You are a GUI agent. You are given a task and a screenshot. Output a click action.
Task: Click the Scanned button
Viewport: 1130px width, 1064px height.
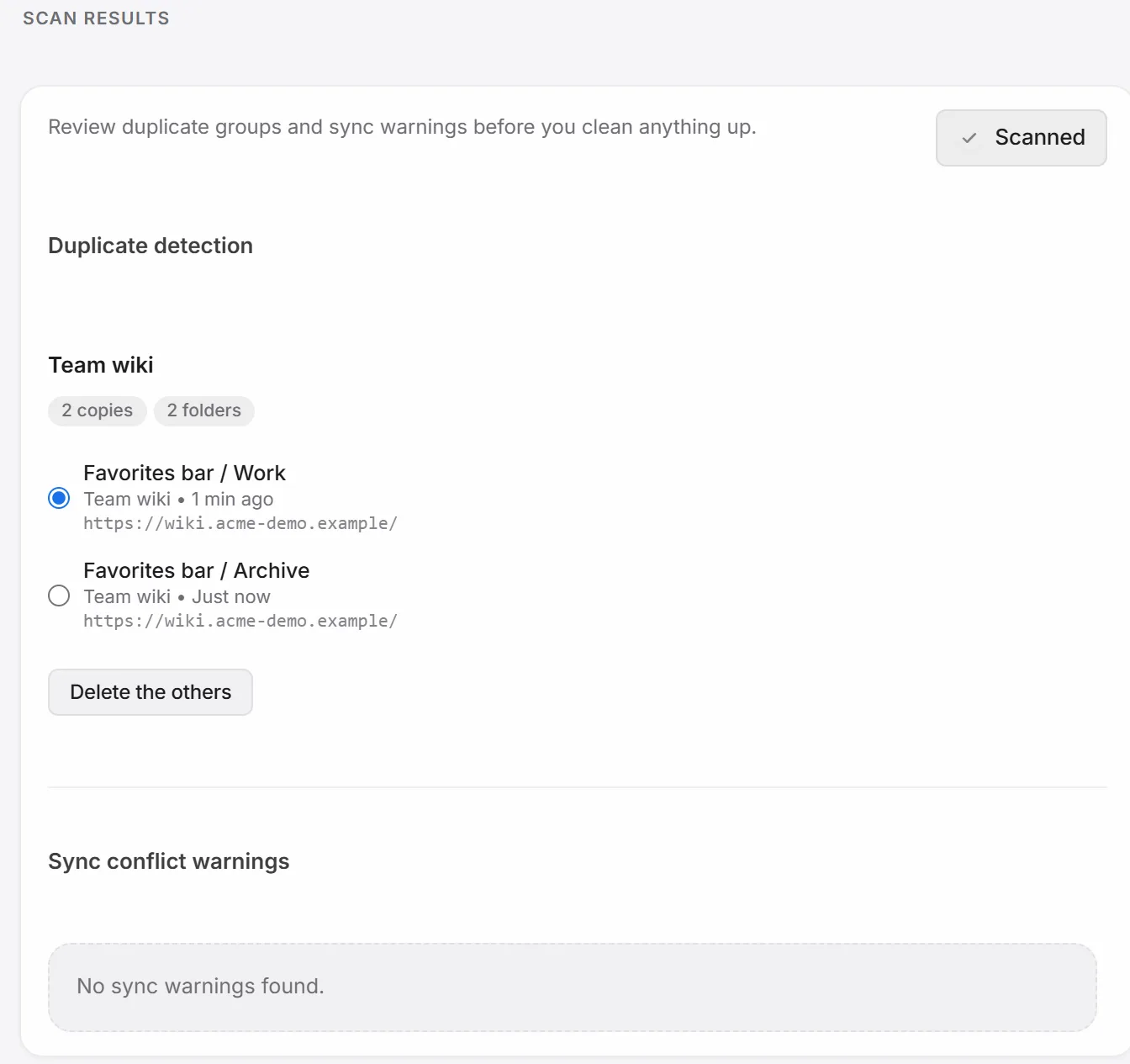[x=1021, y=138]
